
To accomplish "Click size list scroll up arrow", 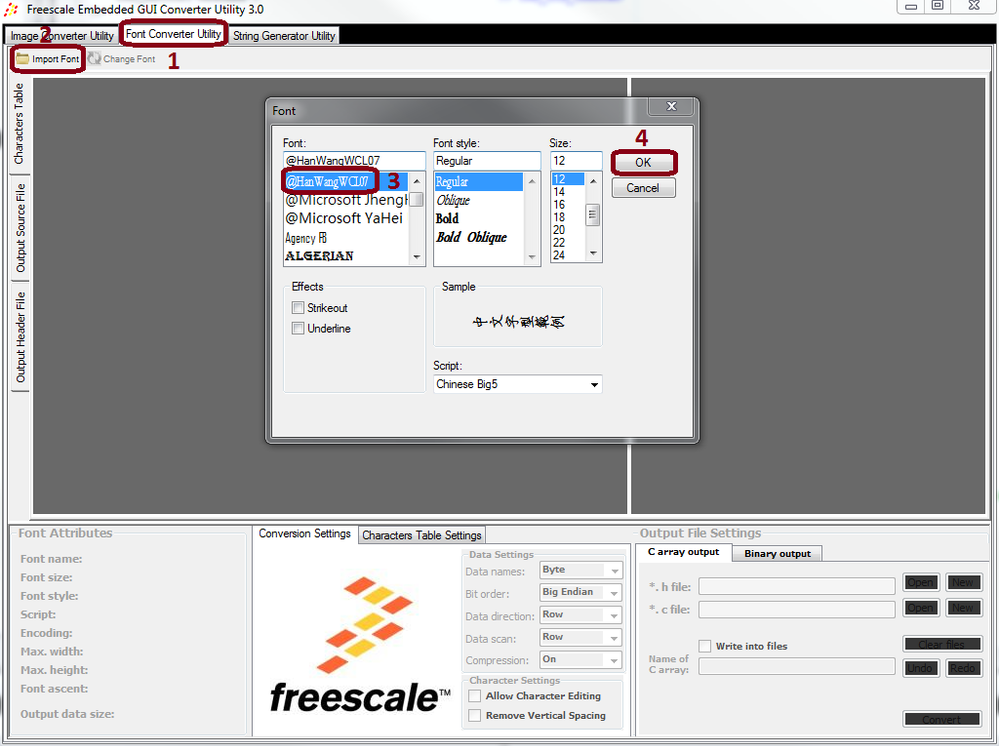I will click(x=593, y=182).
